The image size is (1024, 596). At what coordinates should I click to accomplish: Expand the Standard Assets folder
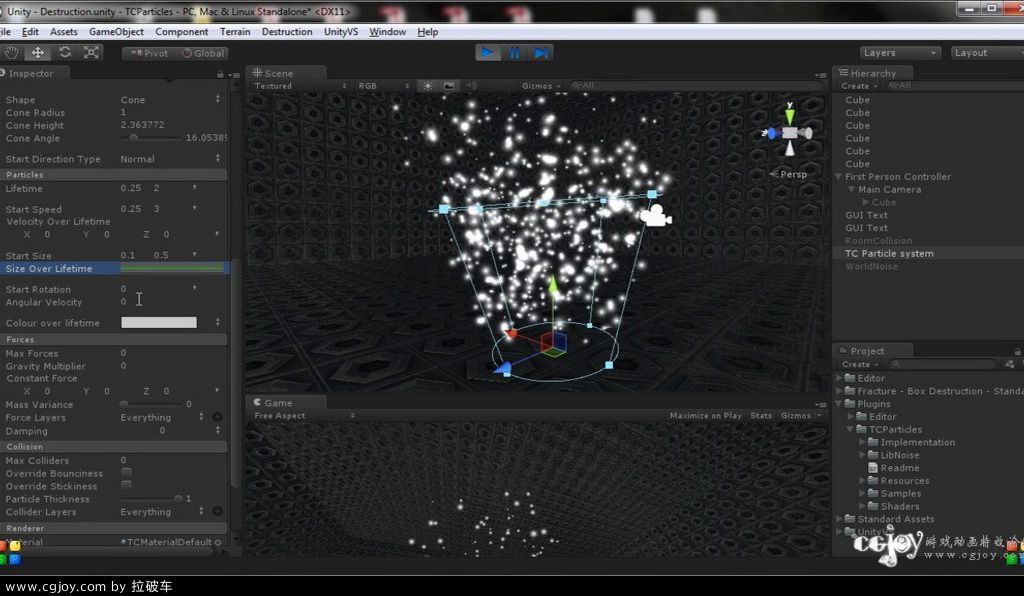coord(839,519)
